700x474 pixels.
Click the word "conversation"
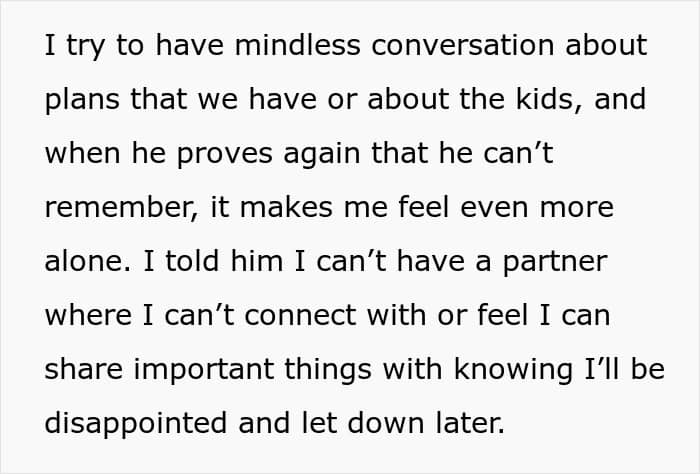click(x=462, y=45)
